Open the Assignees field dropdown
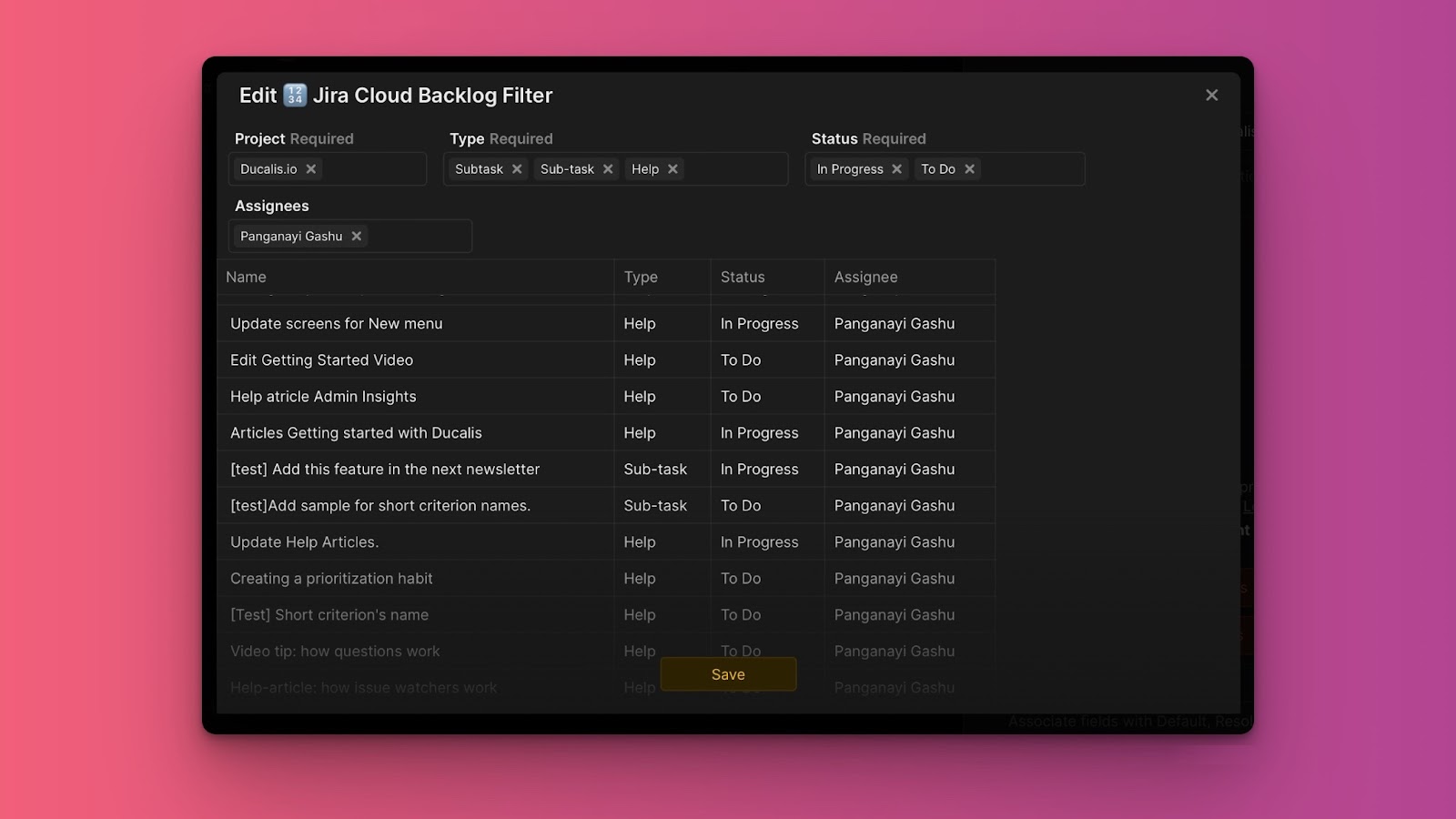The image size is (1456, 819). coord(350,237)
